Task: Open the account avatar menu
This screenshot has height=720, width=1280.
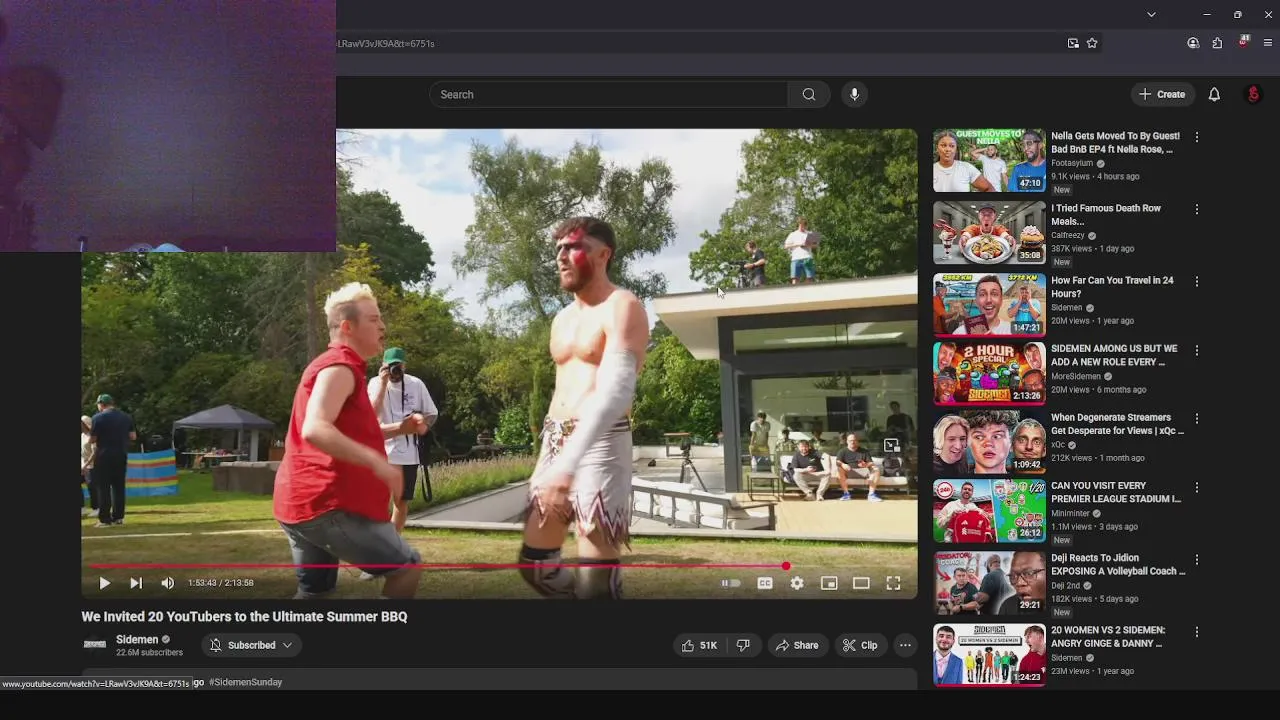Action: coord(1253,94)
